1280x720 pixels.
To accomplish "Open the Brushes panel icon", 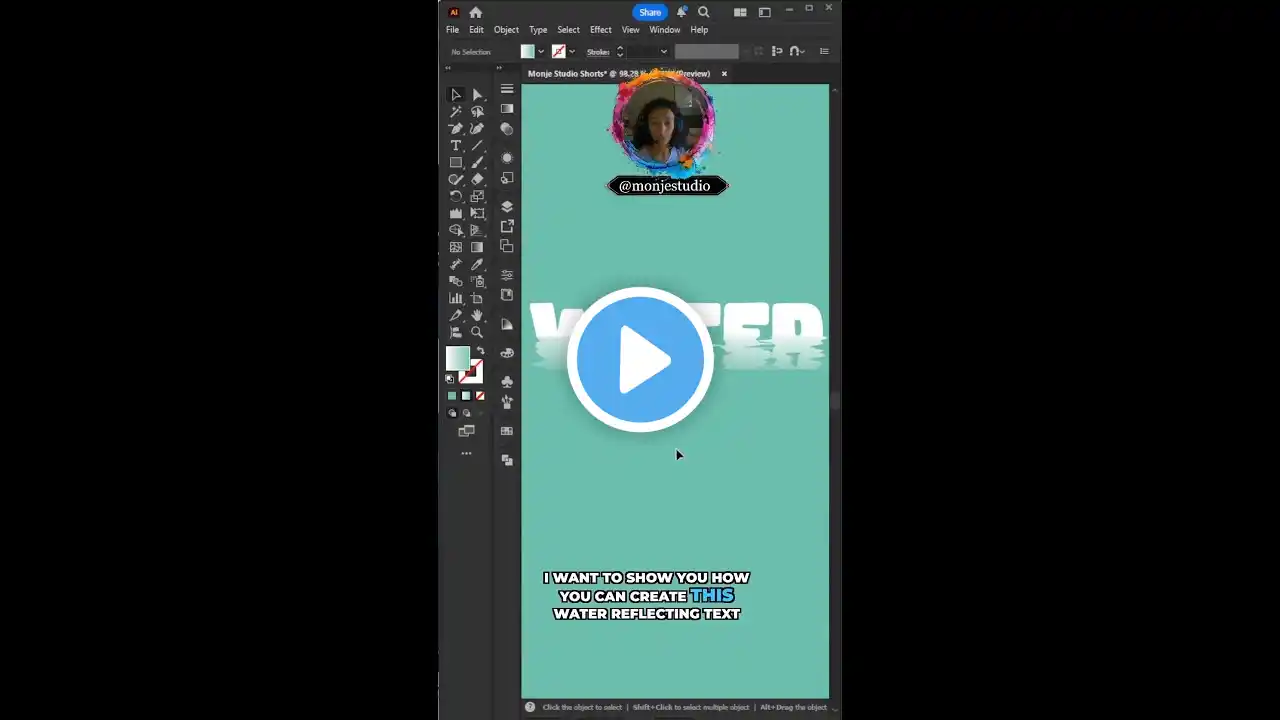I will pos(507,402).
